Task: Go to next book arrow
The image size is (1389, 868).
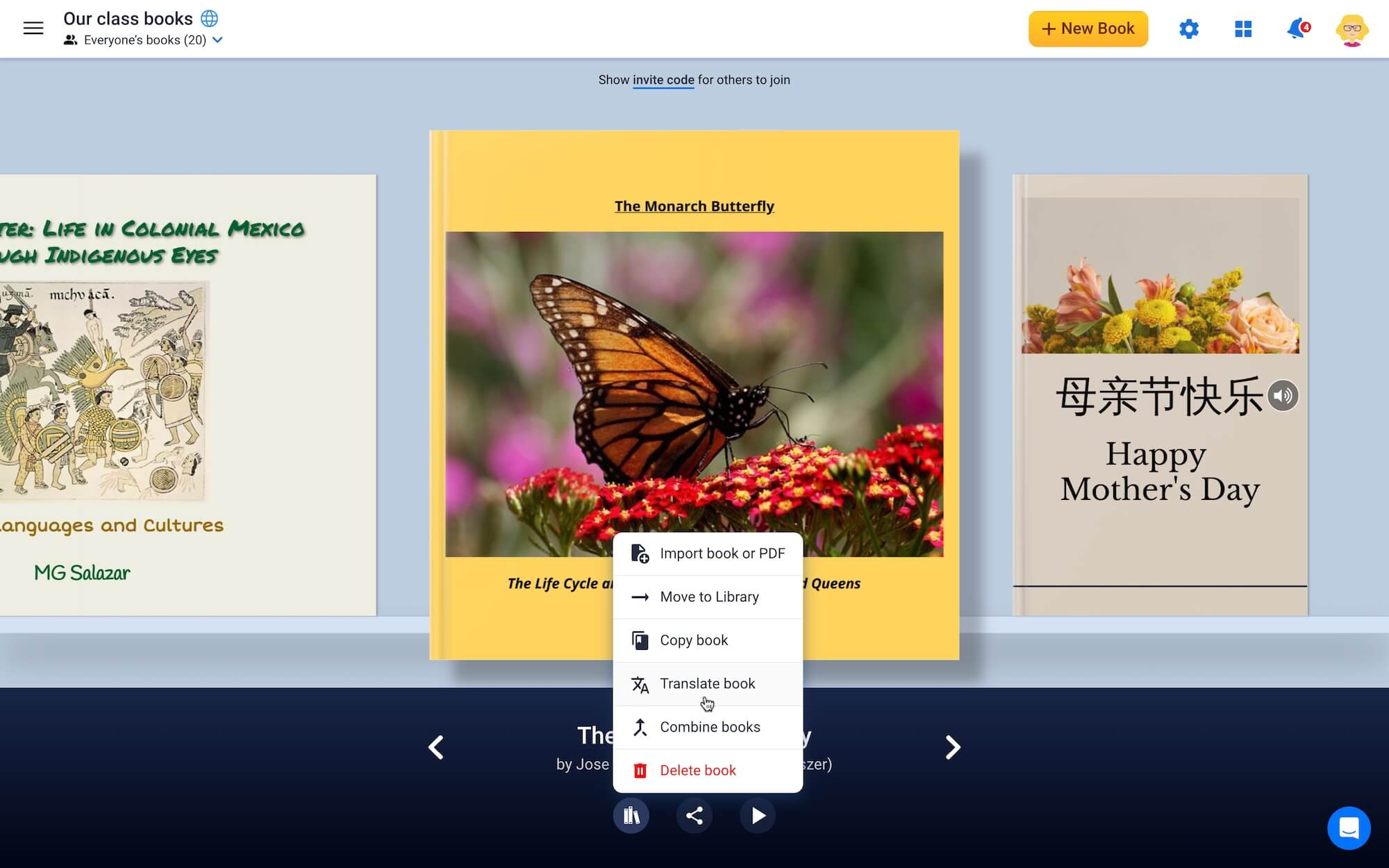Action: click(952, 747)
